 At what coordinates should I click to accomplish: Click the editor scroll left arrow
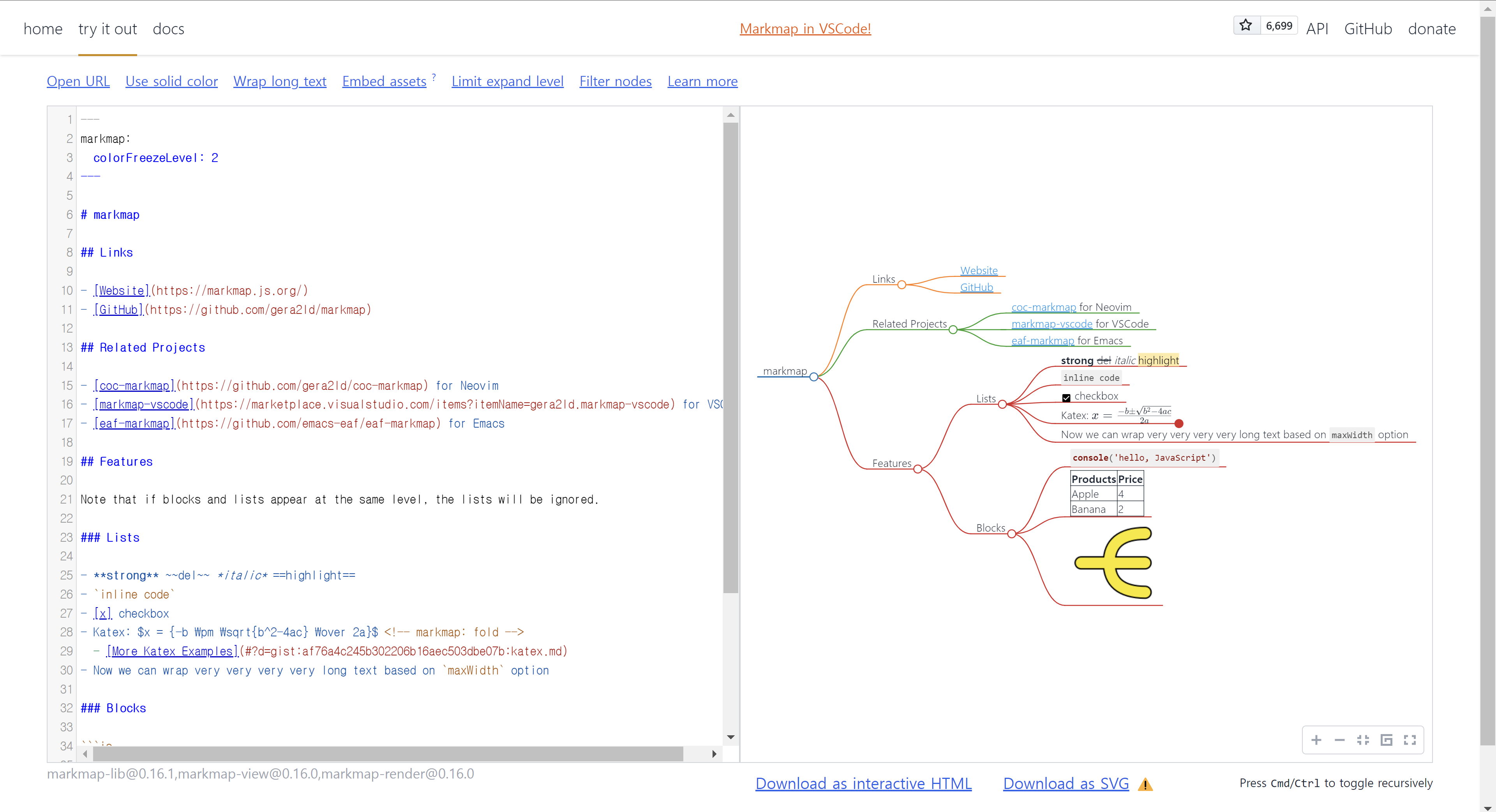pos(85,754)
